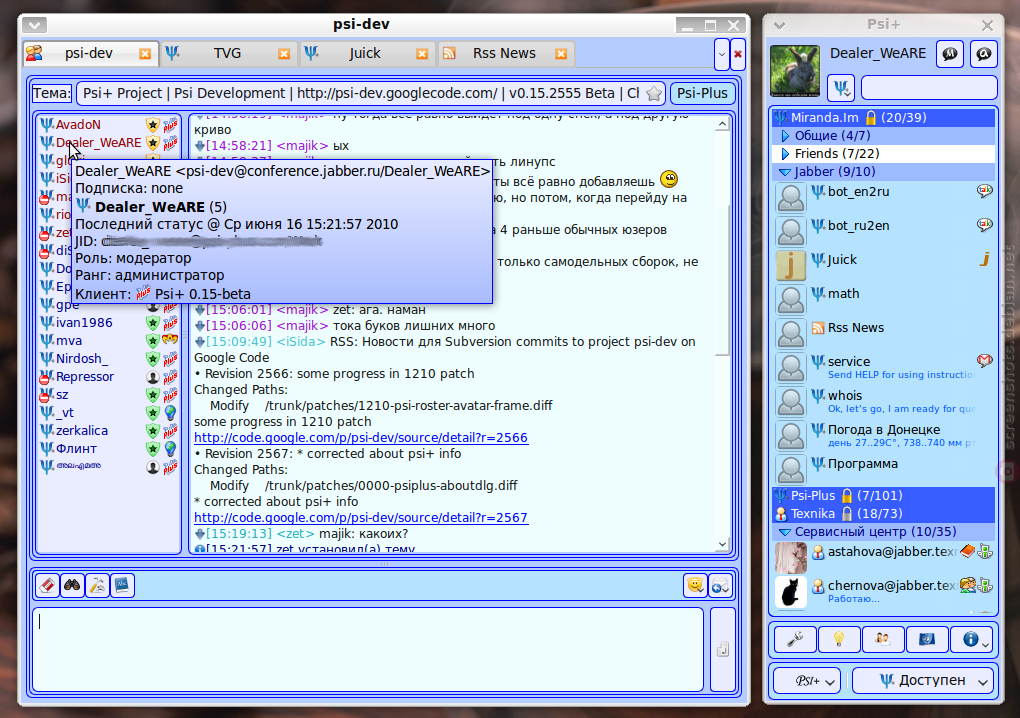1020x718 pixels.
Task: Select whois contact in roster
Action: [x=883, y=401]
